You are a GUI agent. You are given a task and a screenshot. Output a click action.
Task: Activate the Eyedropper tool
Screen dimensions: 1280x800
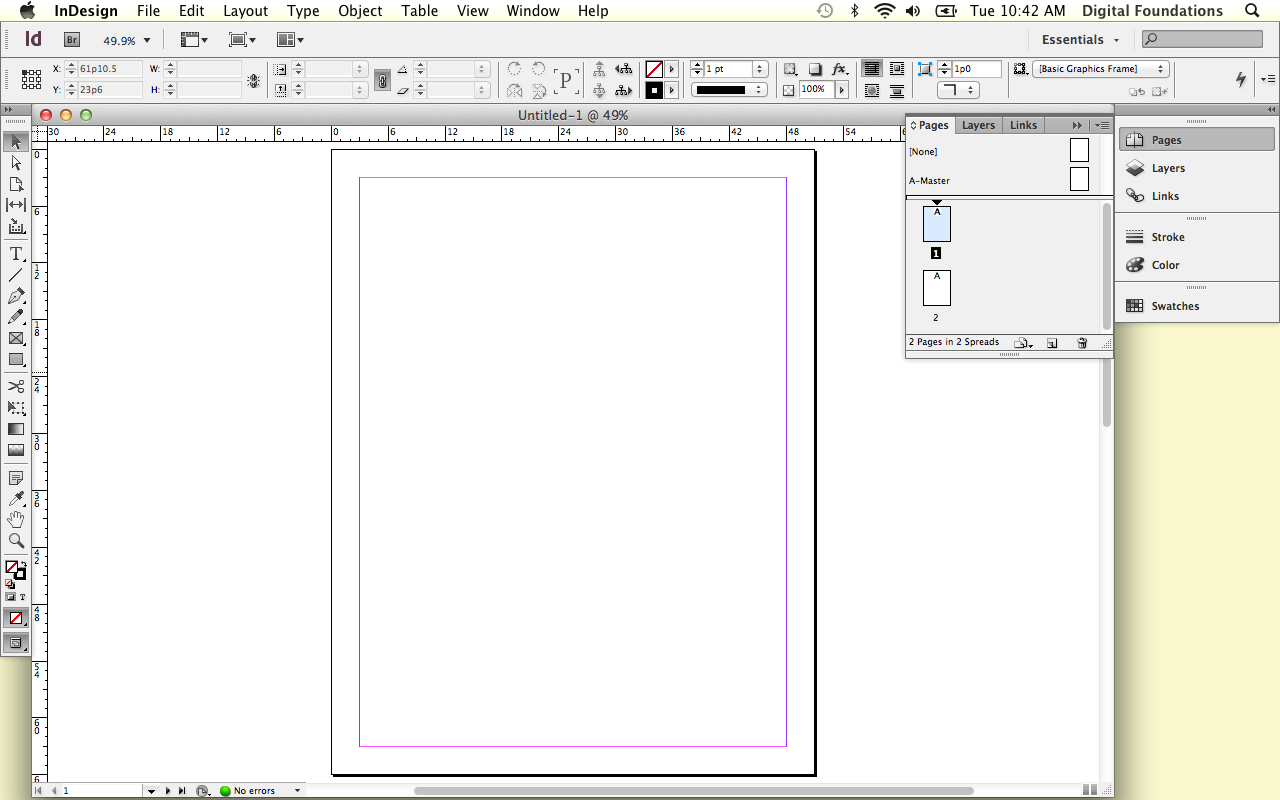[x=16, y=499]
